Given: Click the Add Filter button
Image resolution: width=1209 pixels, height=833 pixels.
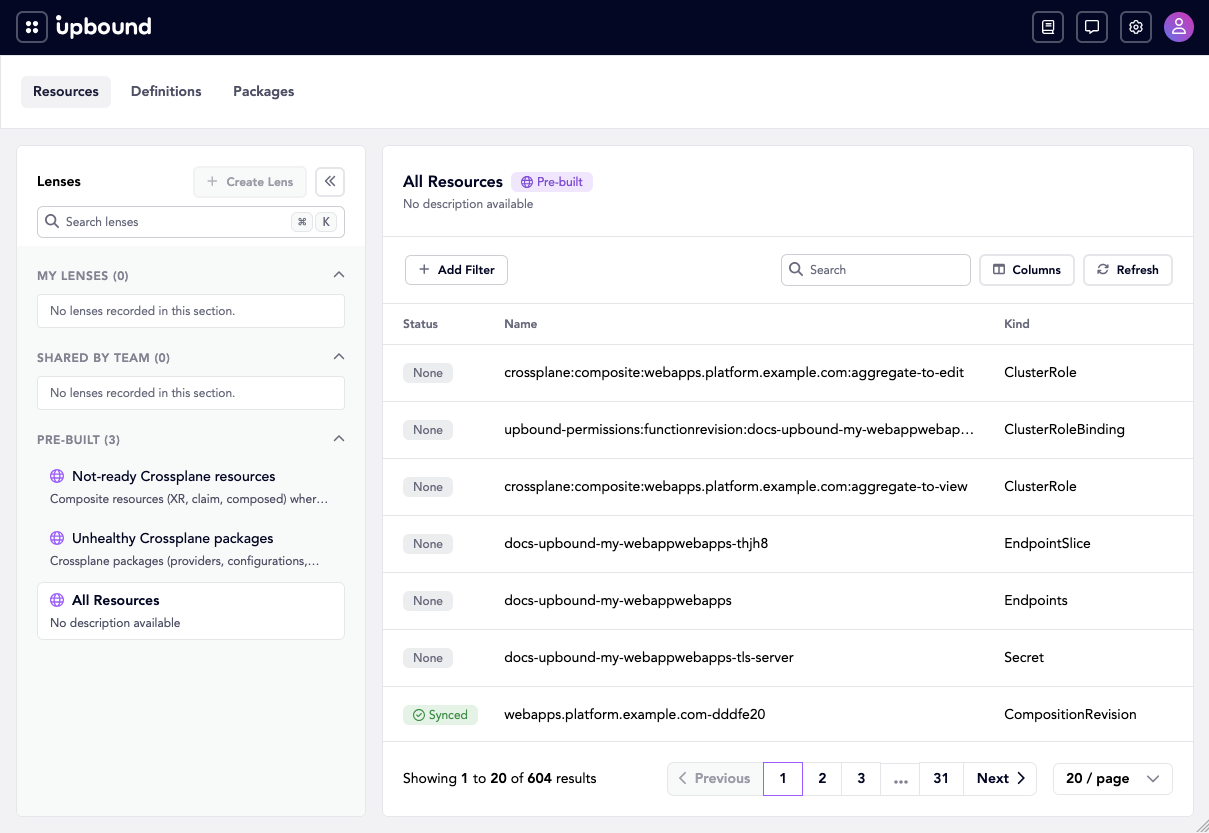Looking at the screenshot, I should (457, 270).
